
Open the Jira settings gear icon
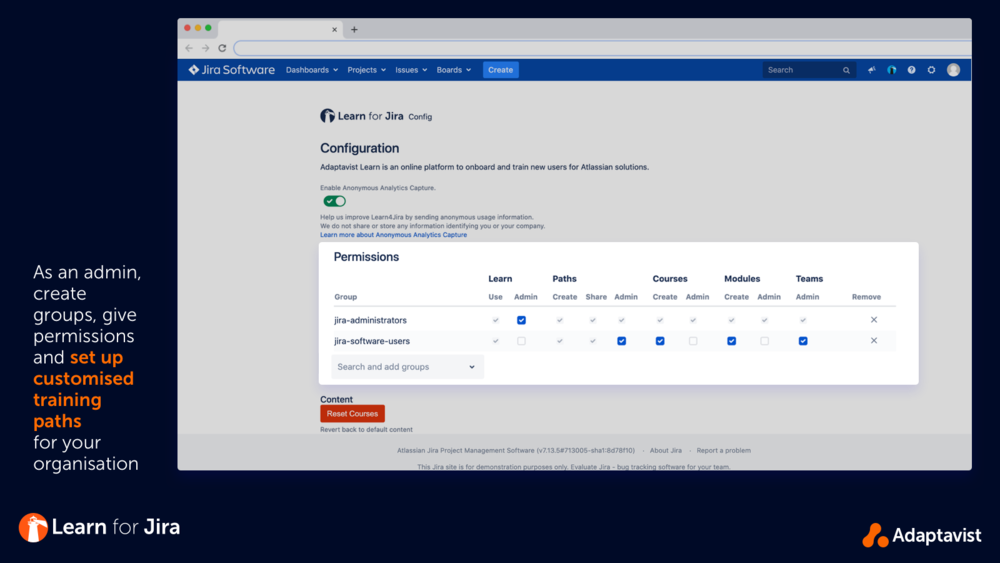coord(931,70)
